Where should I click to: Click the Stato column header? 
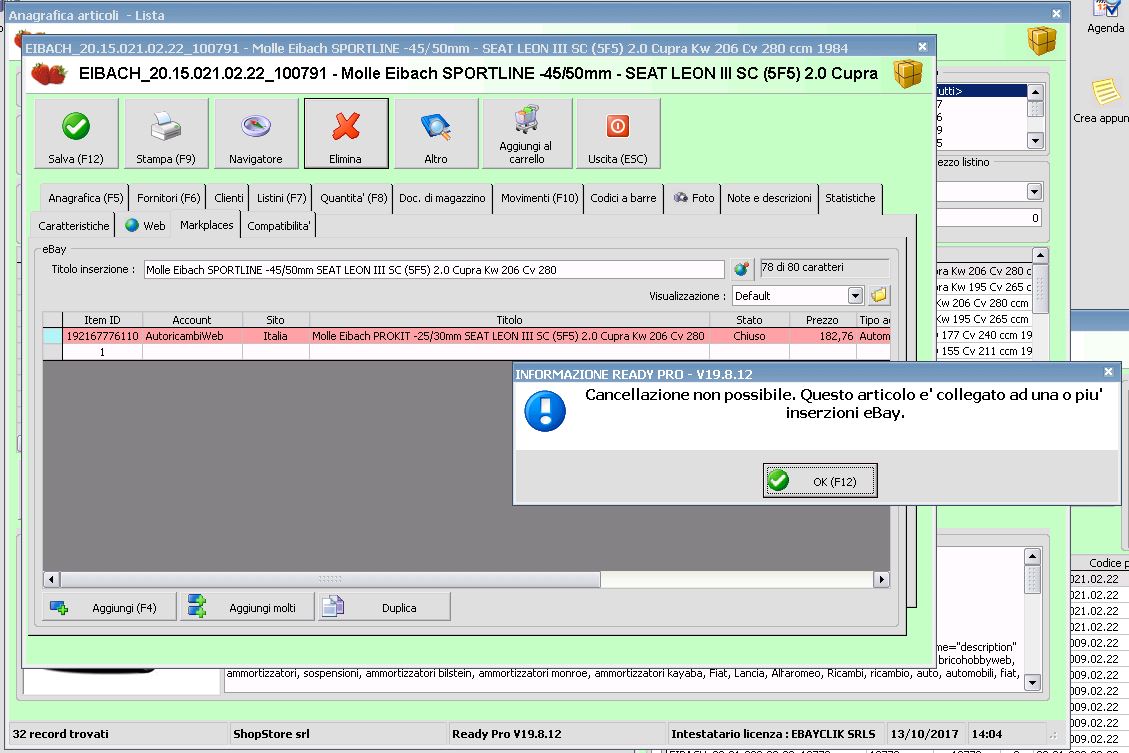point(749,320)
